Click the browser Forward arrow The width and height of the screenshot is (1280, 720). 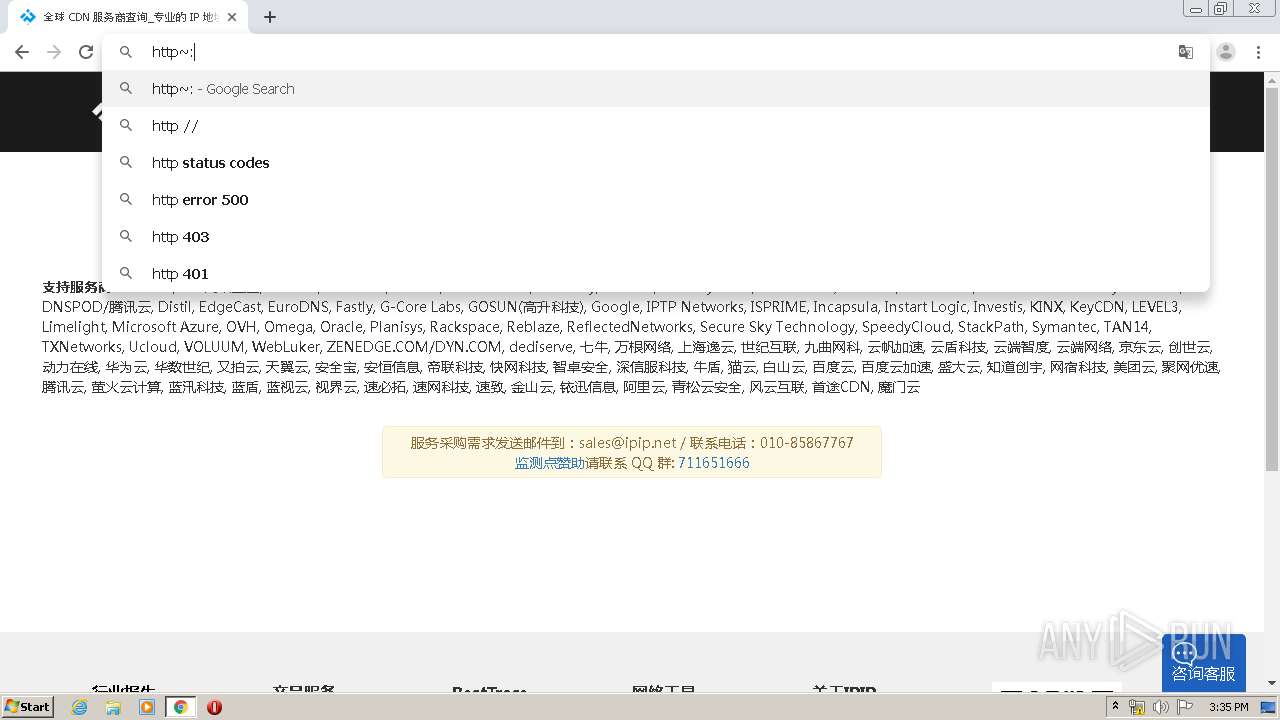[x=54, y=52]
